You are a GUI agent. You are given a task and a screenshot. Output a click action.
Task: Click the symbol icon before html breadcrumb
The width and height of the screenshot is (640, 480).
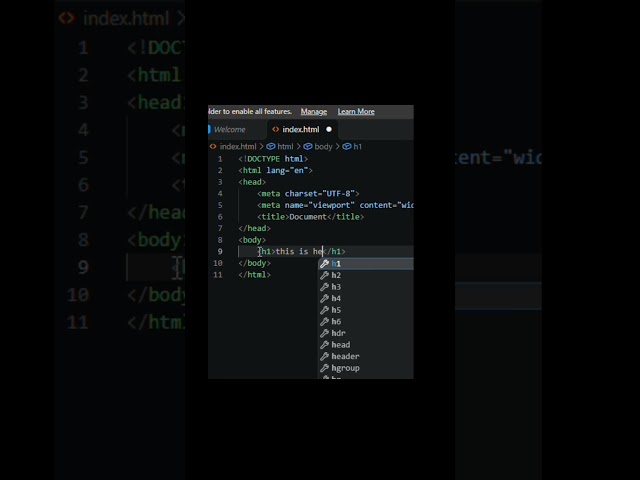click(x=270, y=147)
